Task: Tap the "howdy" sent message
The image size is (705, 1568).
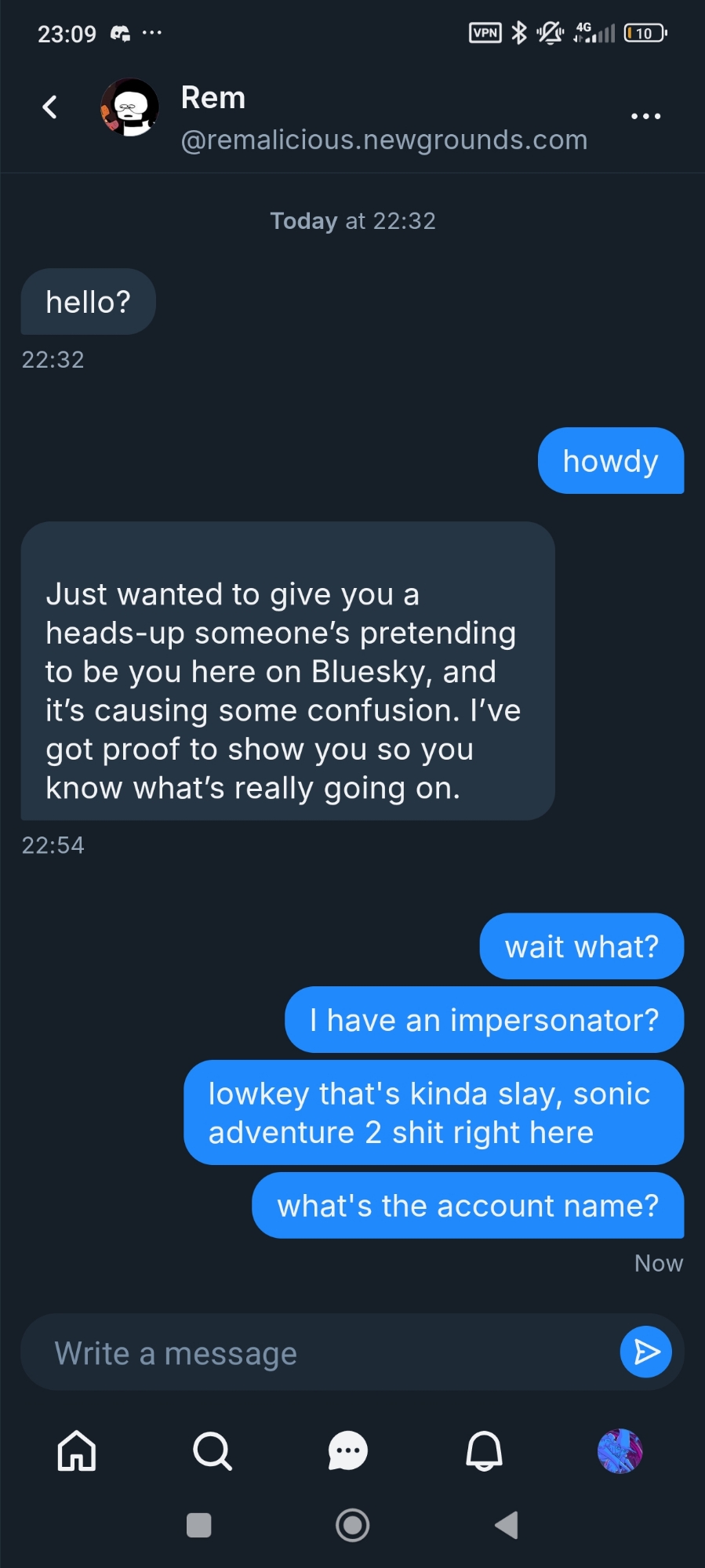Action: (610, 461)
